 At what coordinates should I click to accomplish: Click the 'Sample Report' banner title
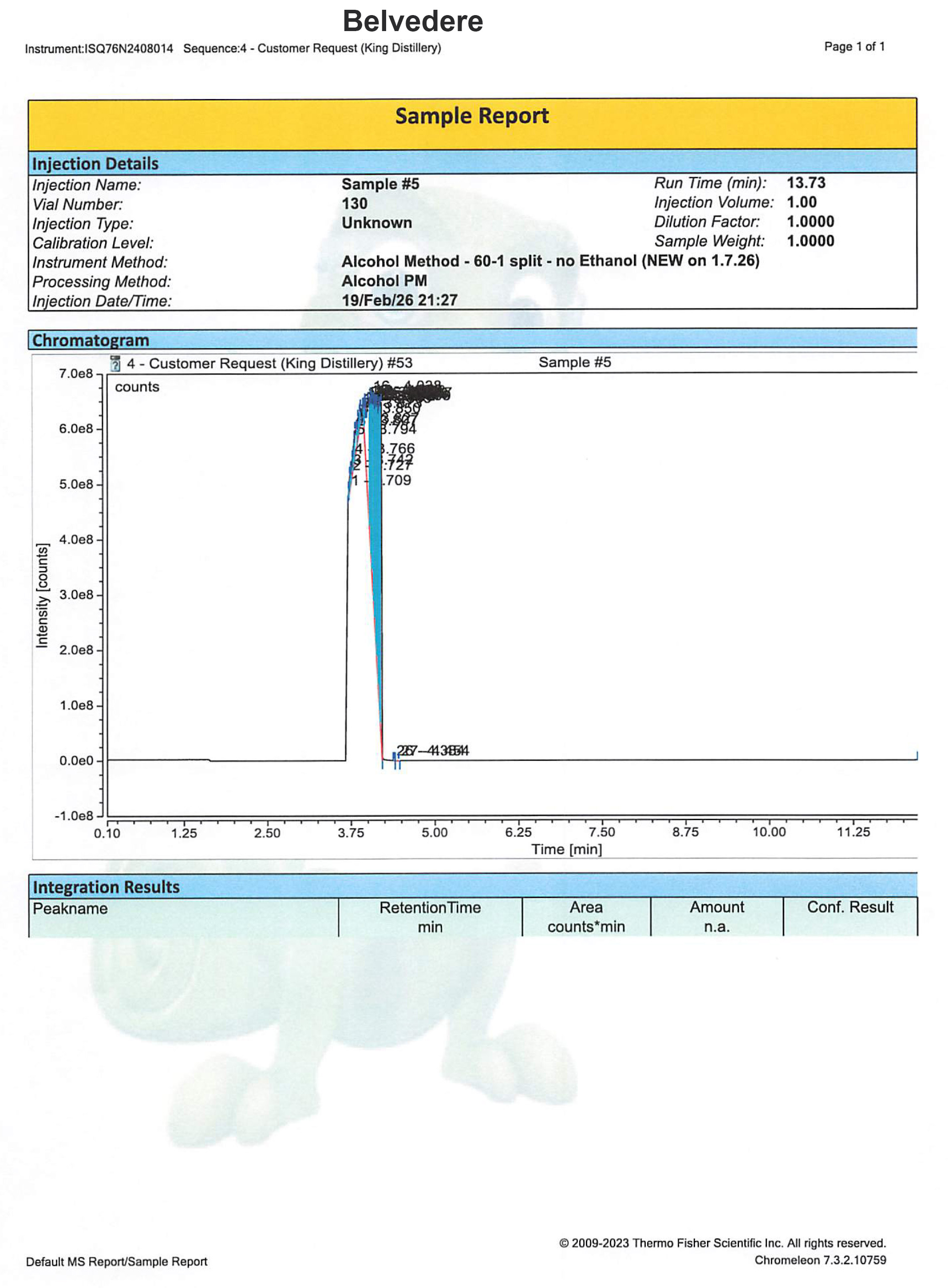[x=472, y=116]
